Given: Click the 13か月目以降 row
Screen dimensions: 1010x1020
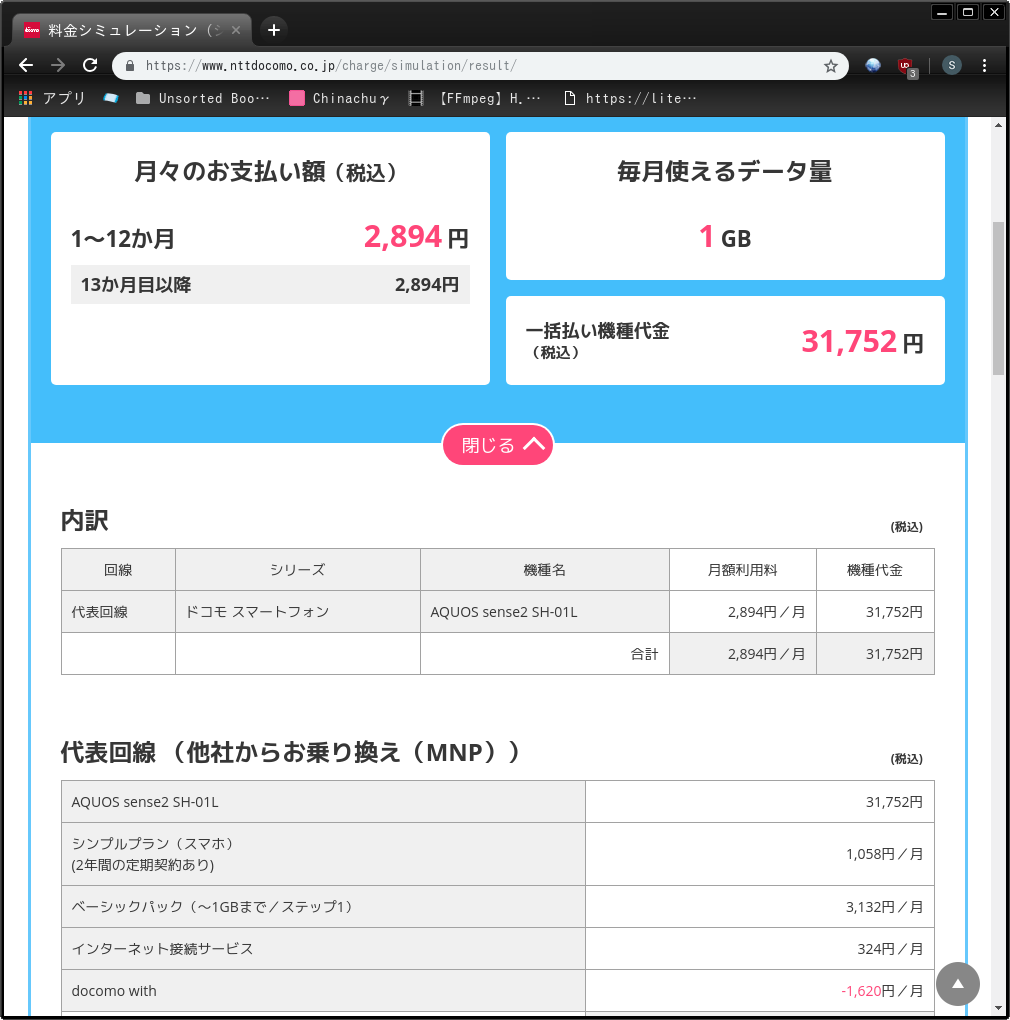Looking at the screenshot, I should [x=270, y=284].
